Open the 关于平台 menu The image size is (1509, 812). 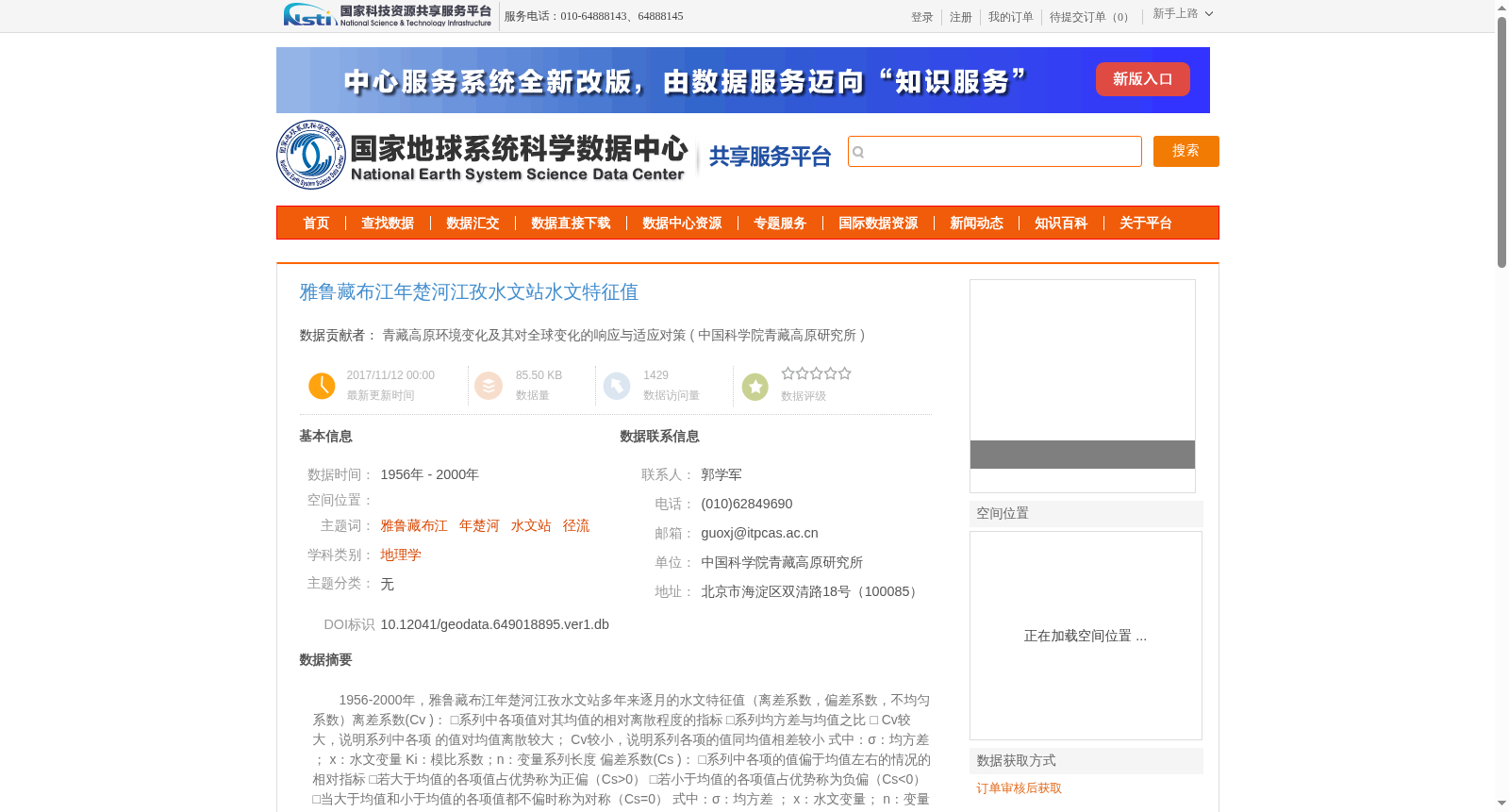coord(1146,224)
